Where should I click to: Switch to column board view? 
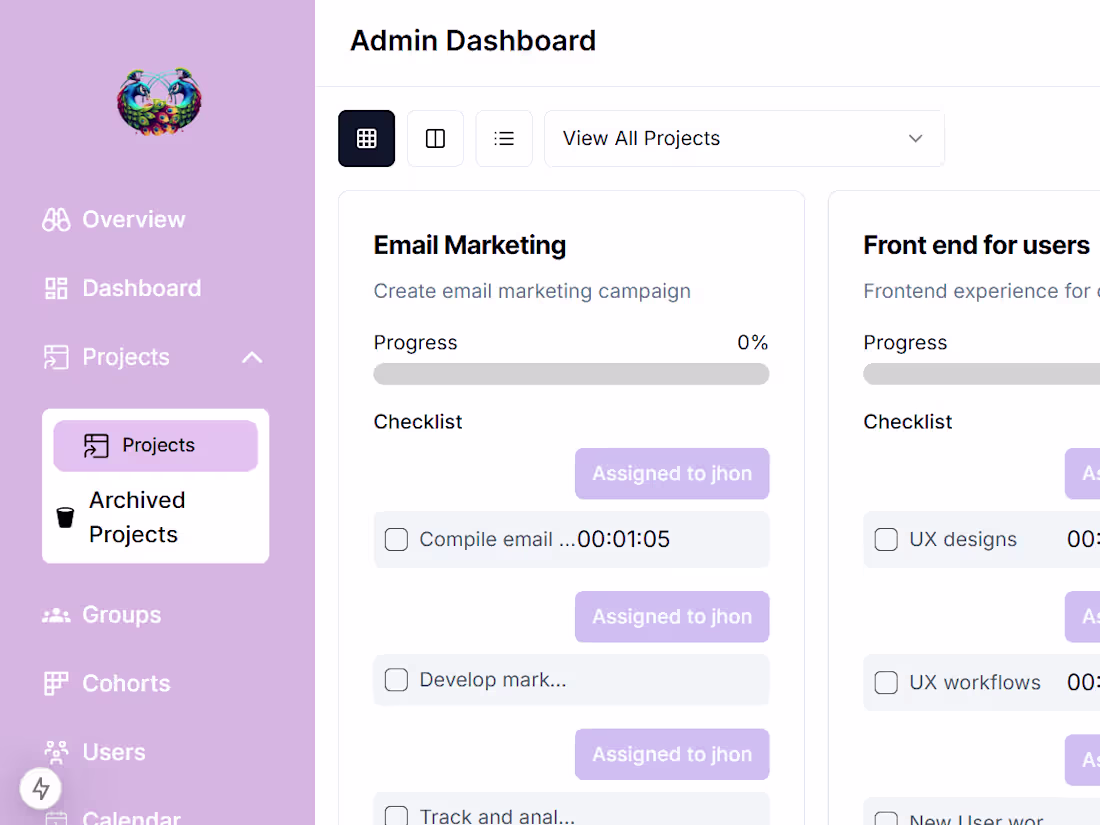(435, 138)
